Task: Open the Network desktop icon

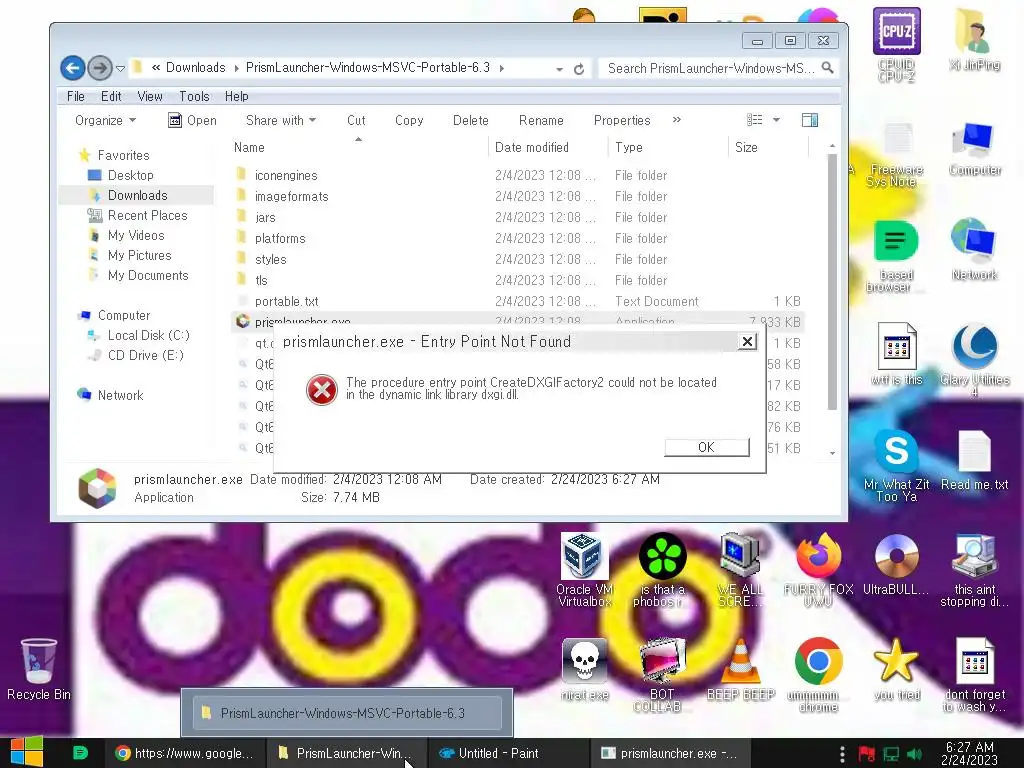Action: tap(974, 249)
